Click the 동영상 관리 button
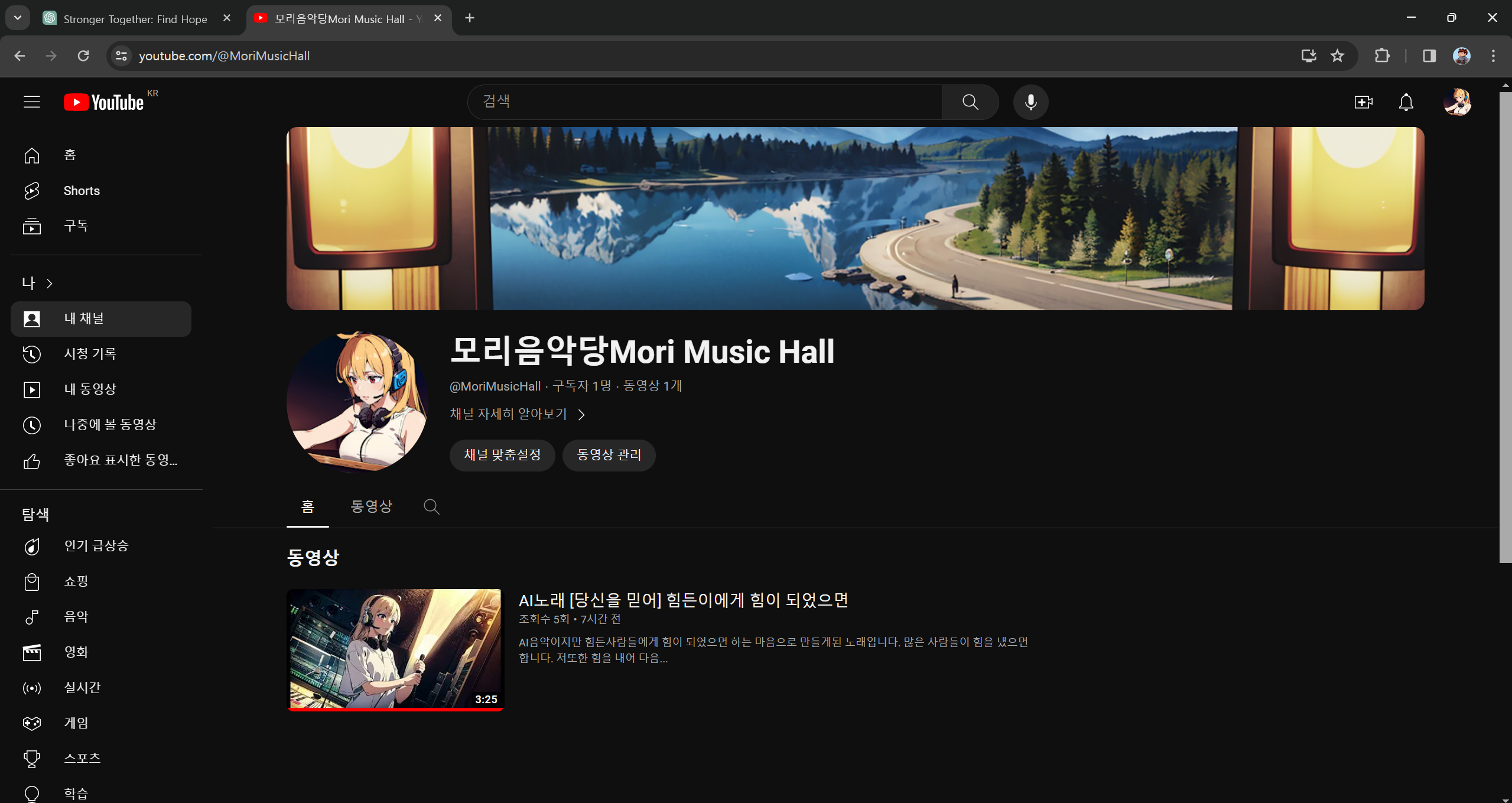1512x803 pixels. coord(609,455)
